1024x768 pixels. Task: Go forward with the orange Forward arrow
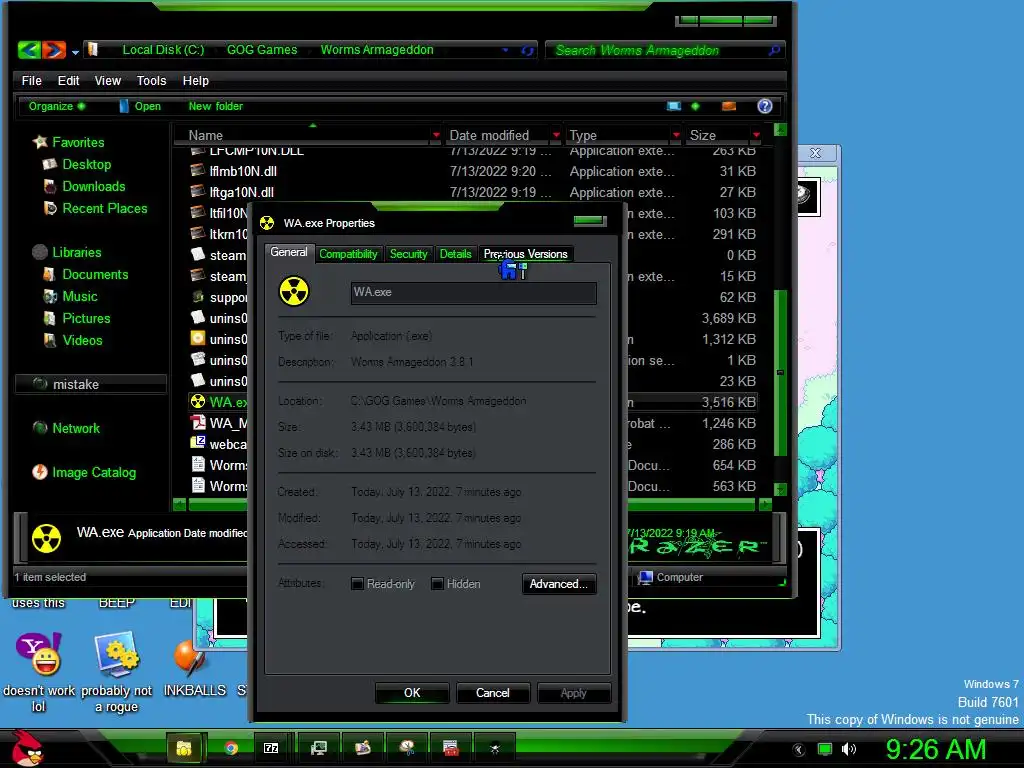pos(54,50)
